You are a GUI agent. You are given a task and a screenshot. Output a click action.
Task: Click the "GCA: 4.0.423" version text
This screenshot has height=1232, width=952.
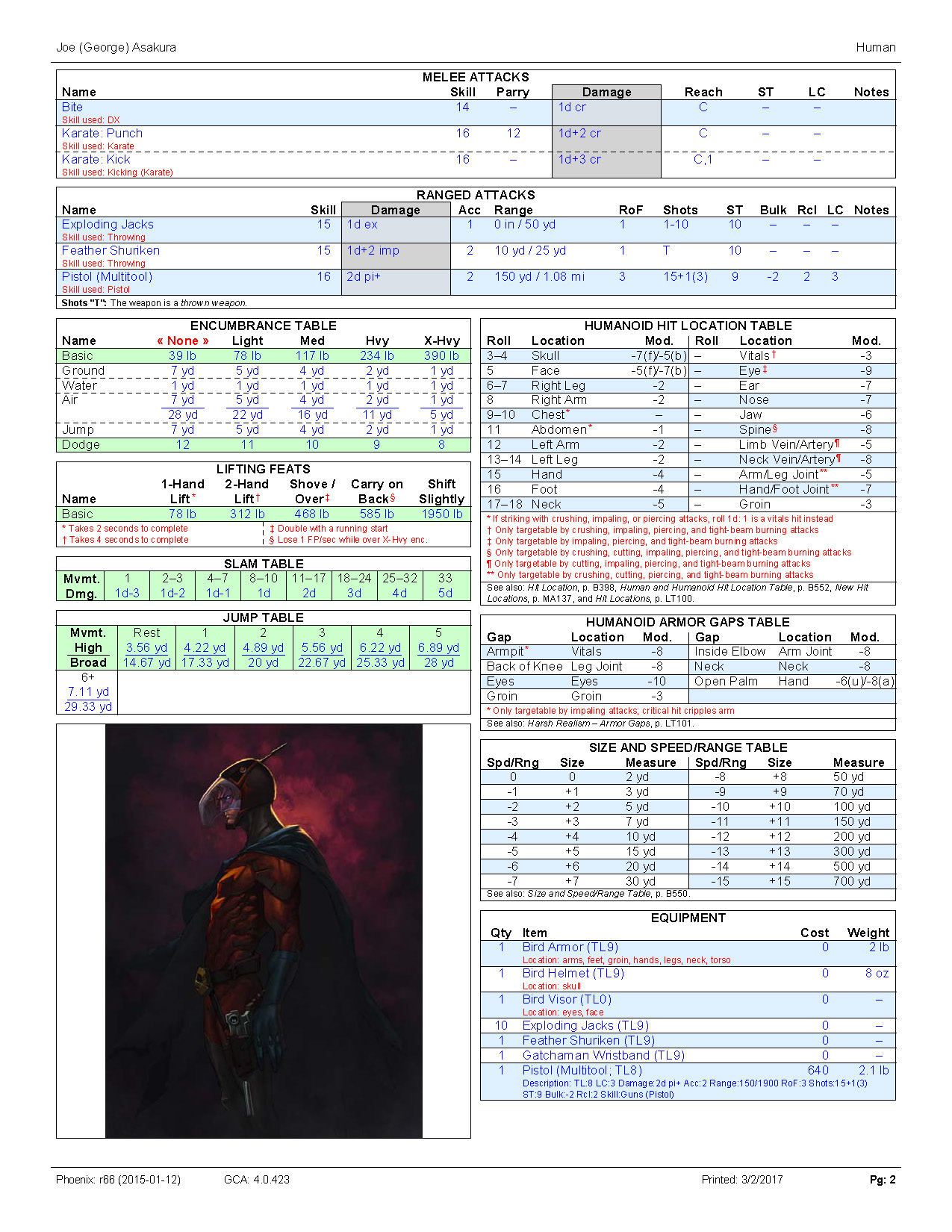[x=257, y=1180]
